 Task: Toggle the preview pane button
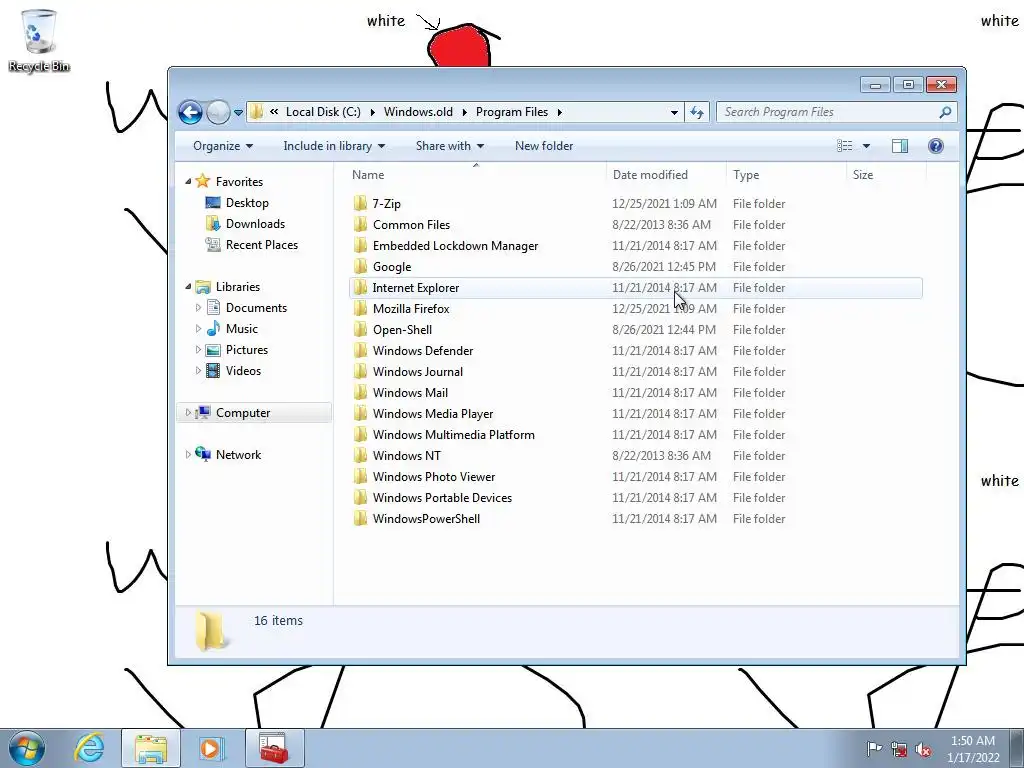[900, 146]
